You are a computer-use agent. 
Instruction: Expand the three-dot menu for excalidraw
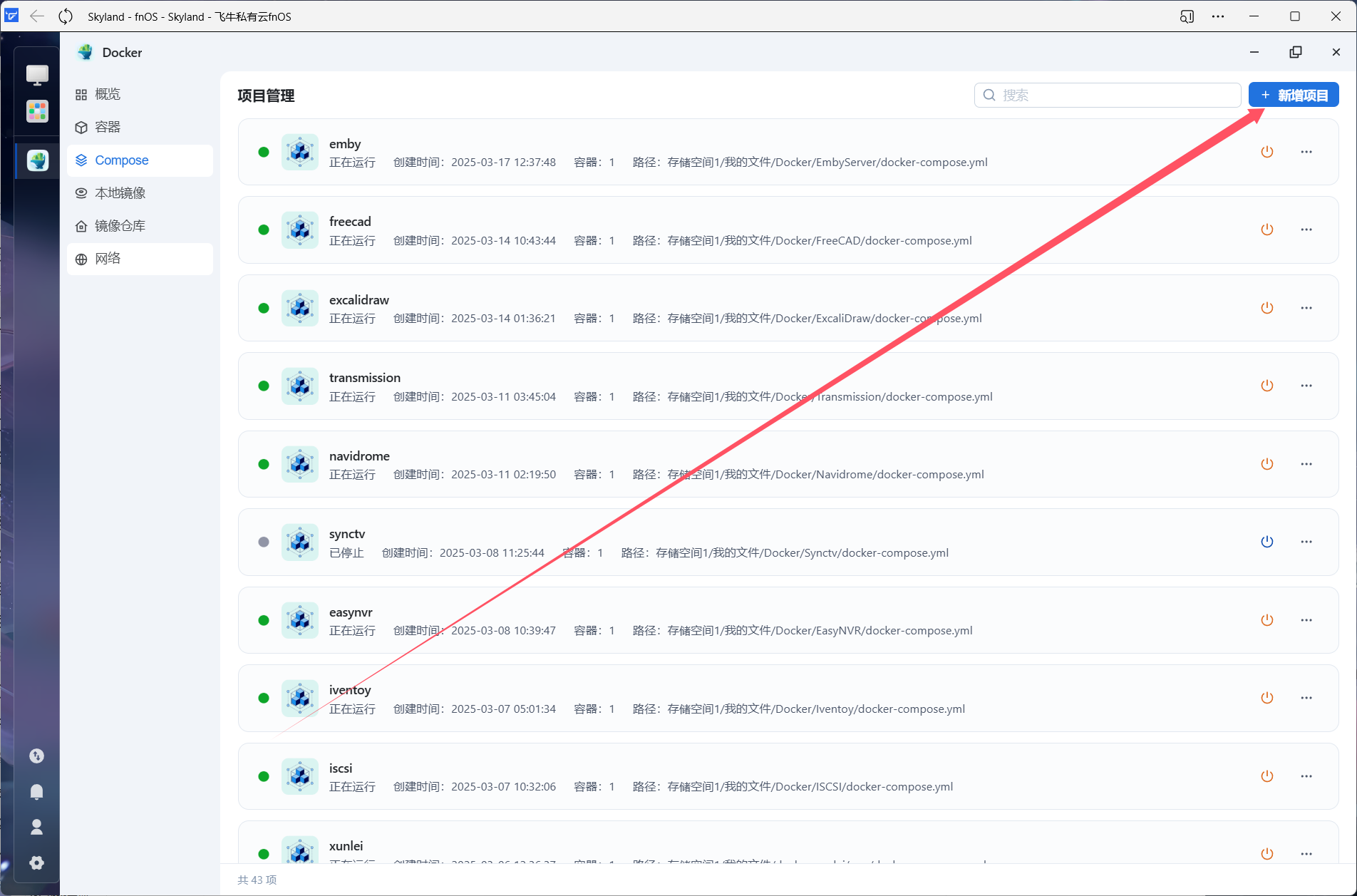click(1306, 308)
